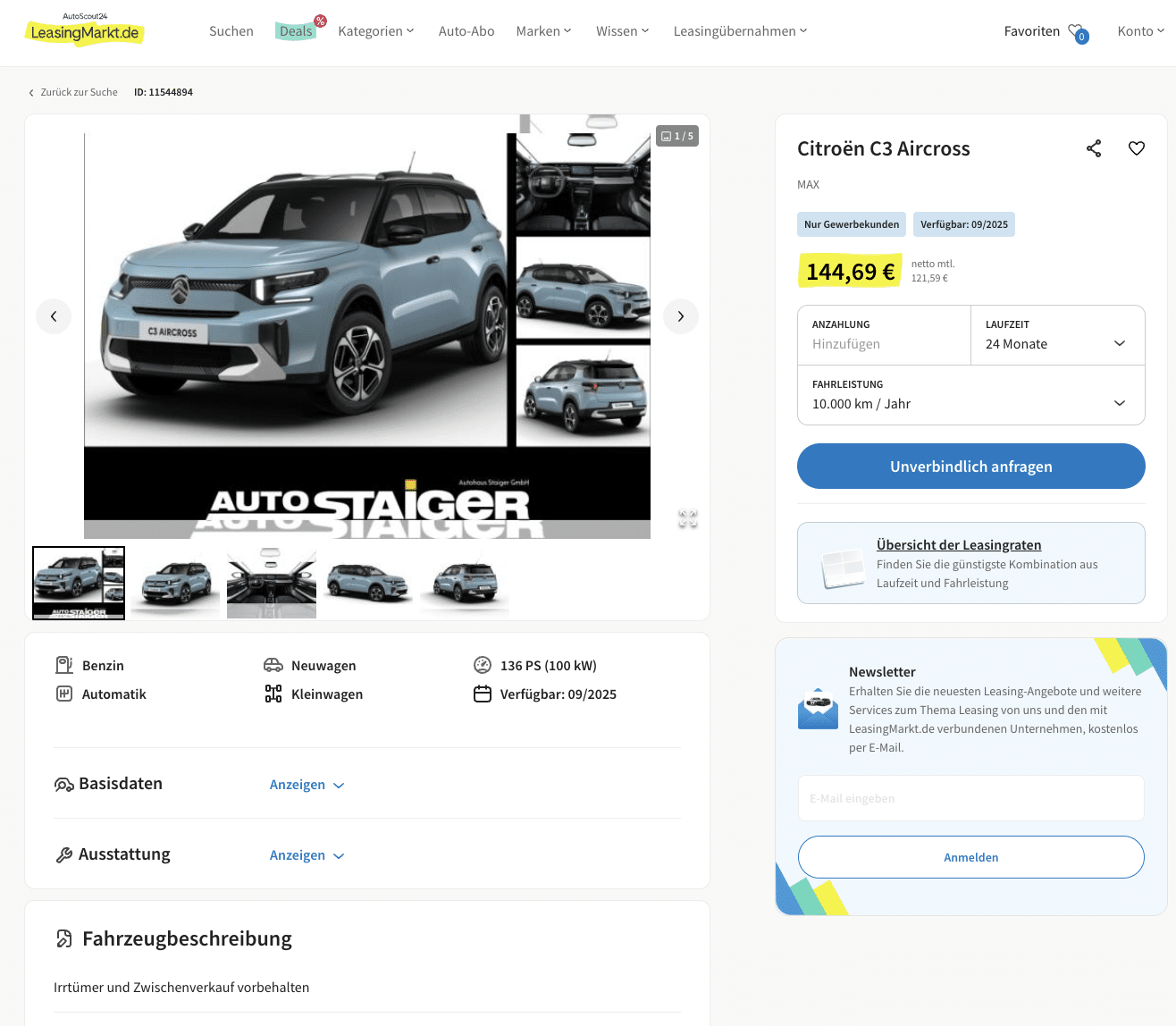This screenshot has width=1176, height=1026.
Task: Share this Citroën C3 Aircross listing
Action: [x=1094, y=148]
